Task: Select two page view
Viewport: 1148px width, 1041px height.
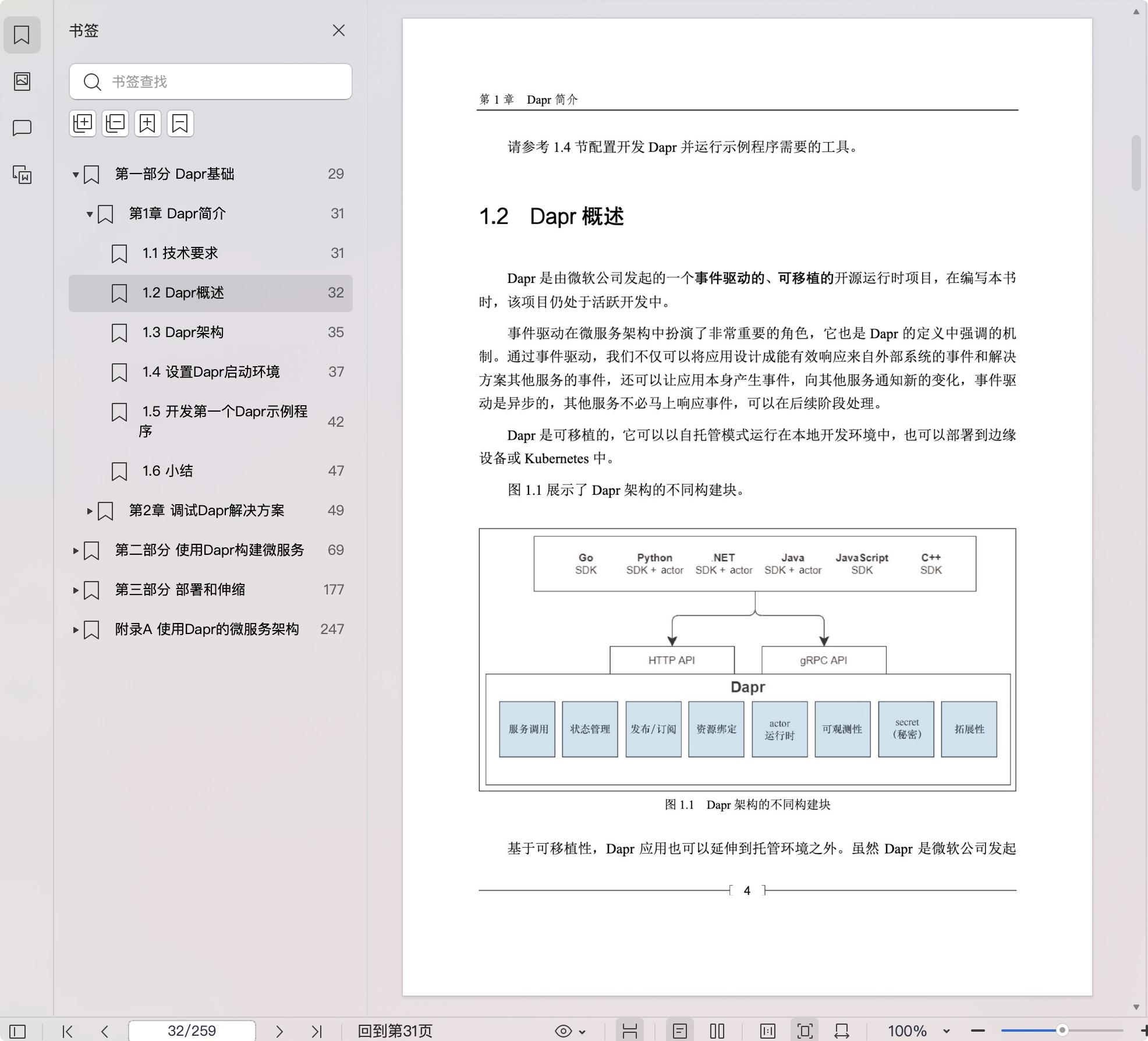Action: click(x=717, y=1031)
